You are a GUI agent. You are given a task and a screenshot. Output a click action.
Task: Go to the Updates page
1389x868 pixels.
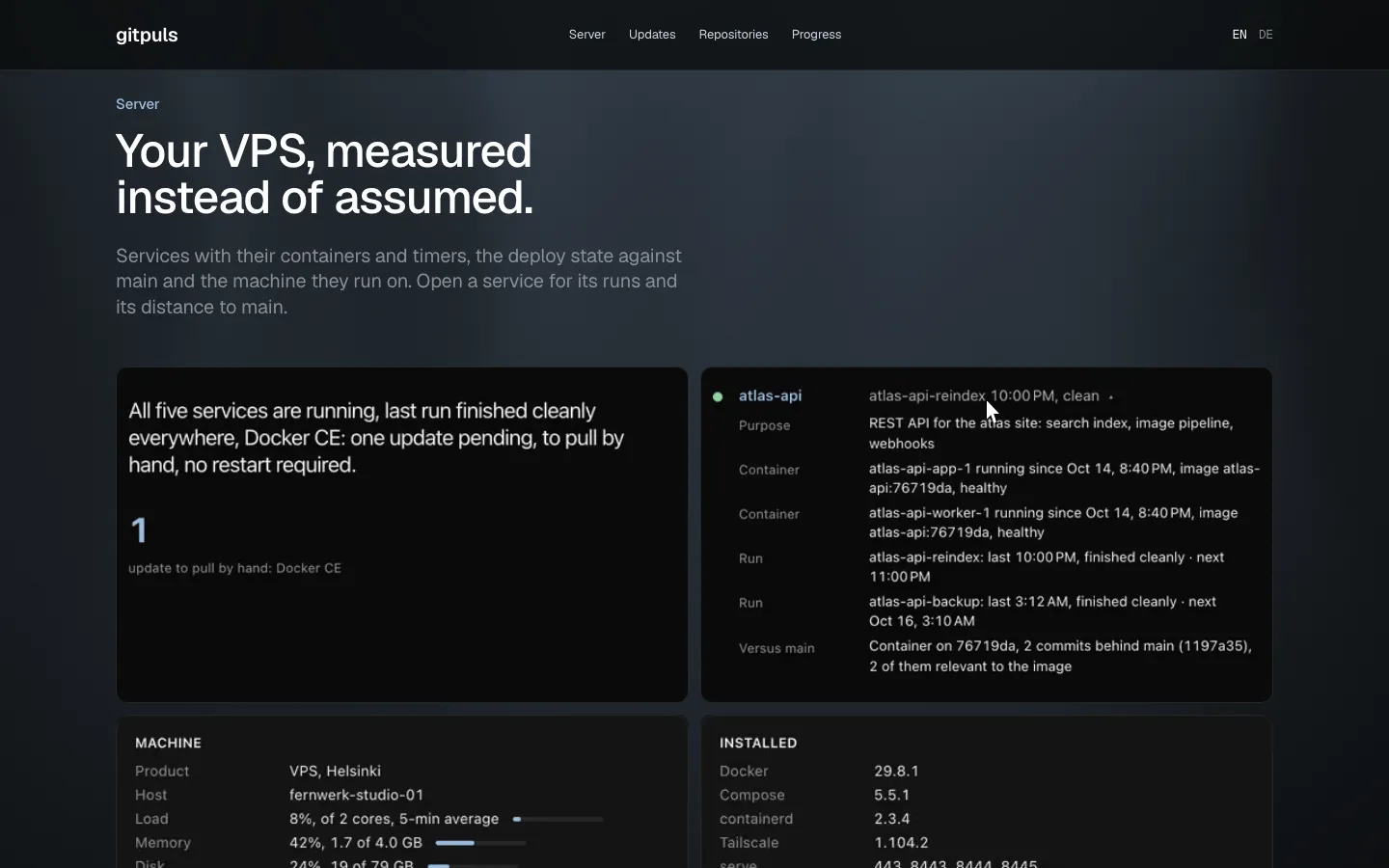[652, 35]
